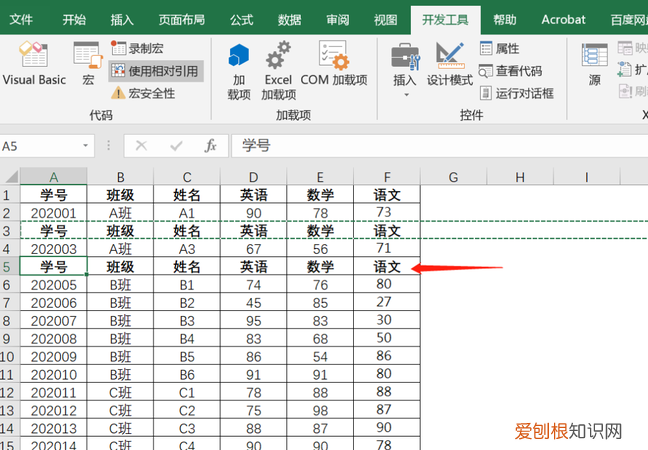This screenshot has height=450, width=648.
Task: Open the 加载项 add-ins button
Action: click(x=239, y=71)
